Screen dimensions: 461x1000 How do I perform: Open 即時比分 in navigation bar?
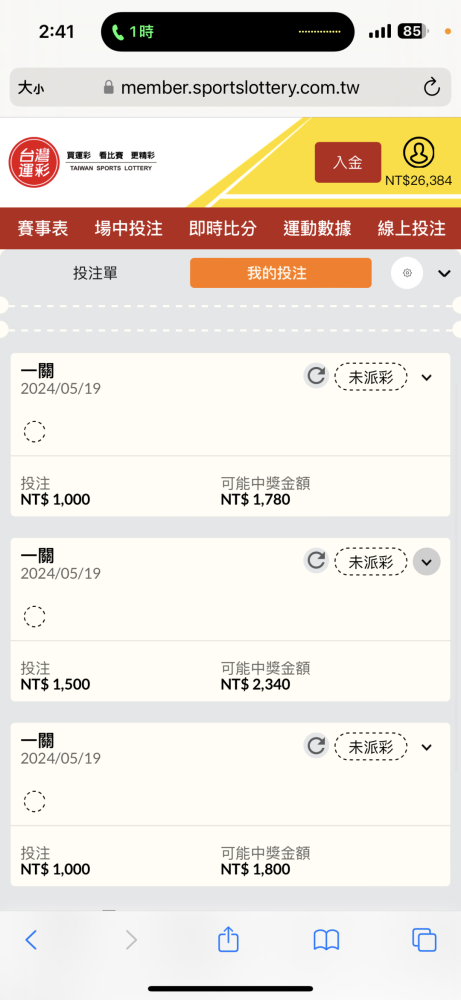(223, 228)
